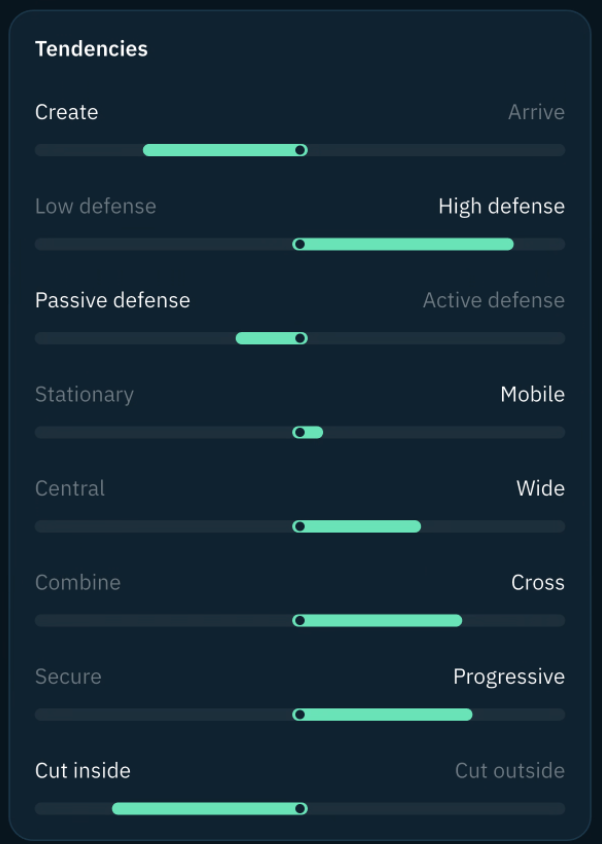The height and width of the screenshot is (844, 602).
Task: Click the Mobile label
Action: click(533, 394)
